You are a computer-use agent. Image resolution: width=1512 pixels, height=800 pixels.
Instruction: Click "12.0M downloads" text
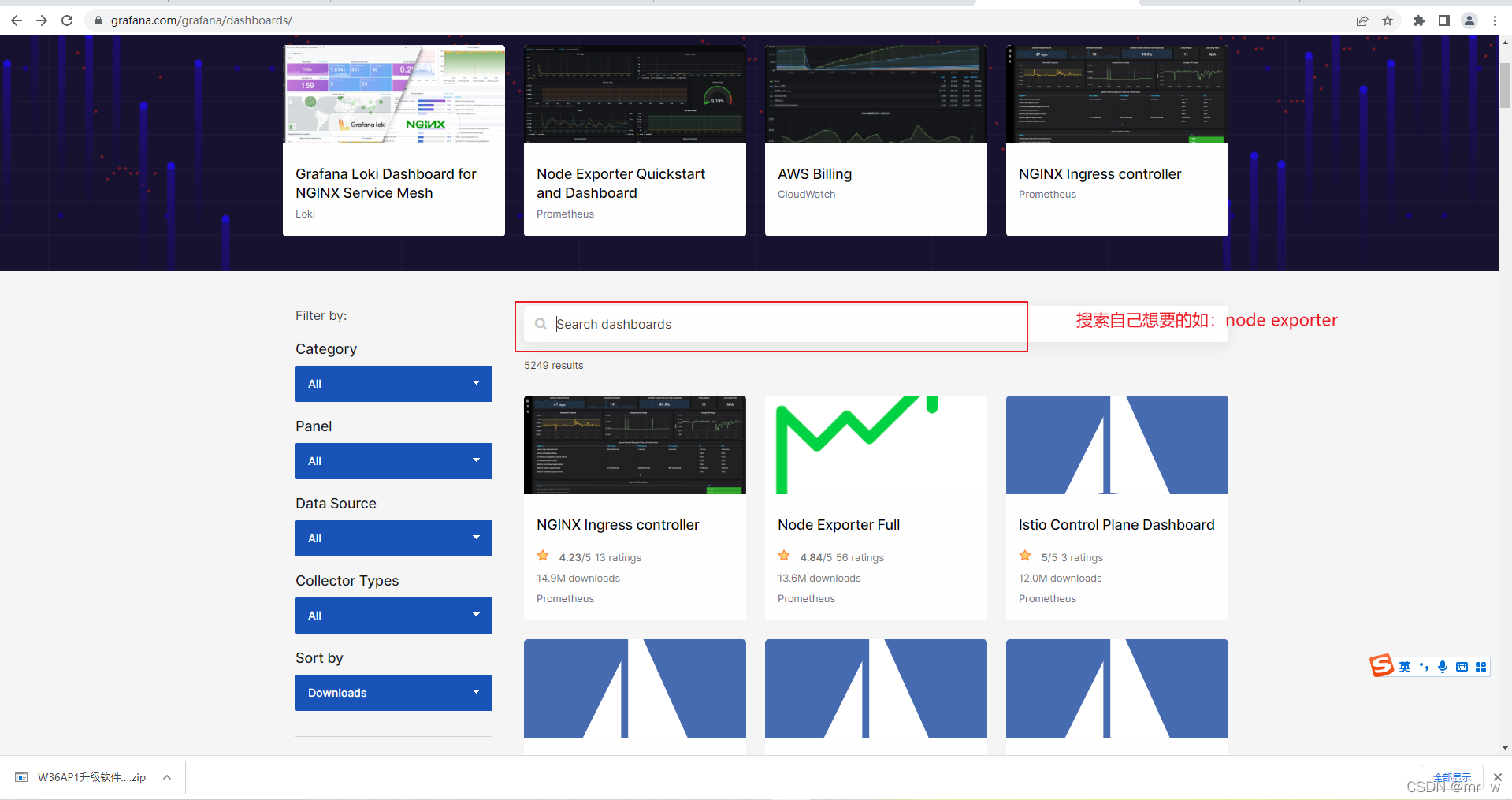pyautogui.click(x=1061, y=578)
